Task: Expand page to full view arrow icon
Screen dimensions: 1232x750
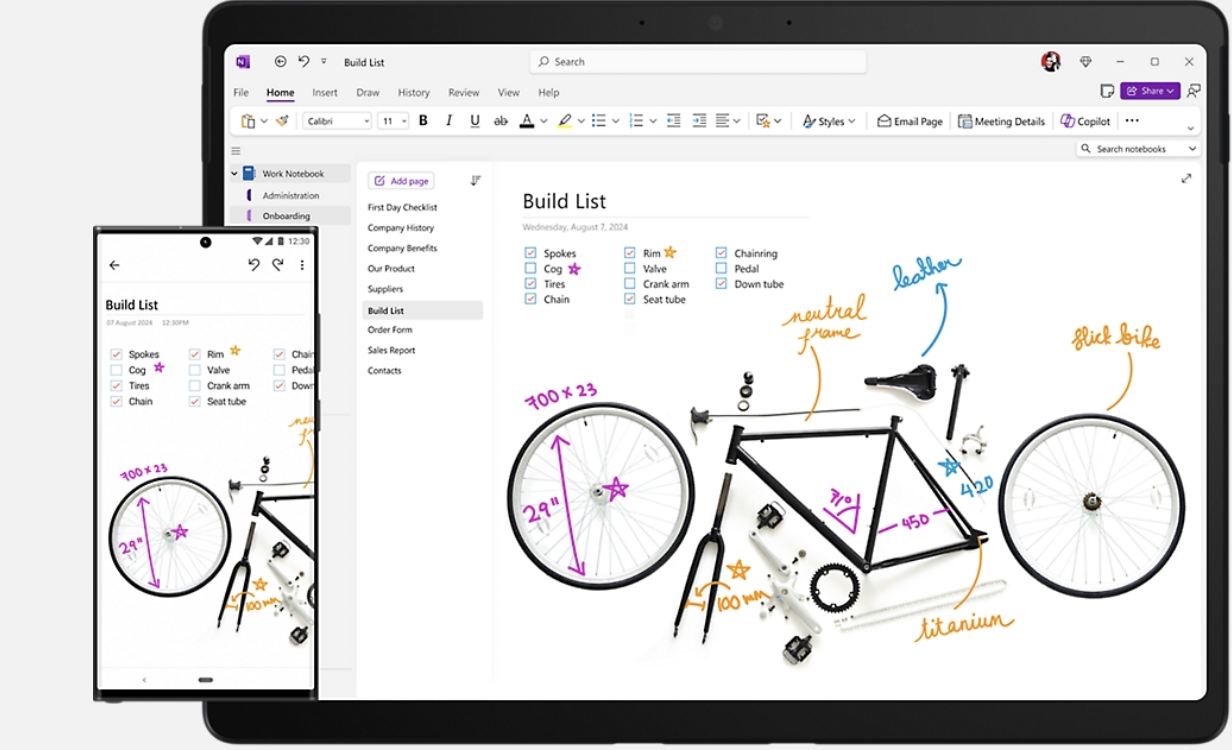Action: point(1186,178)
